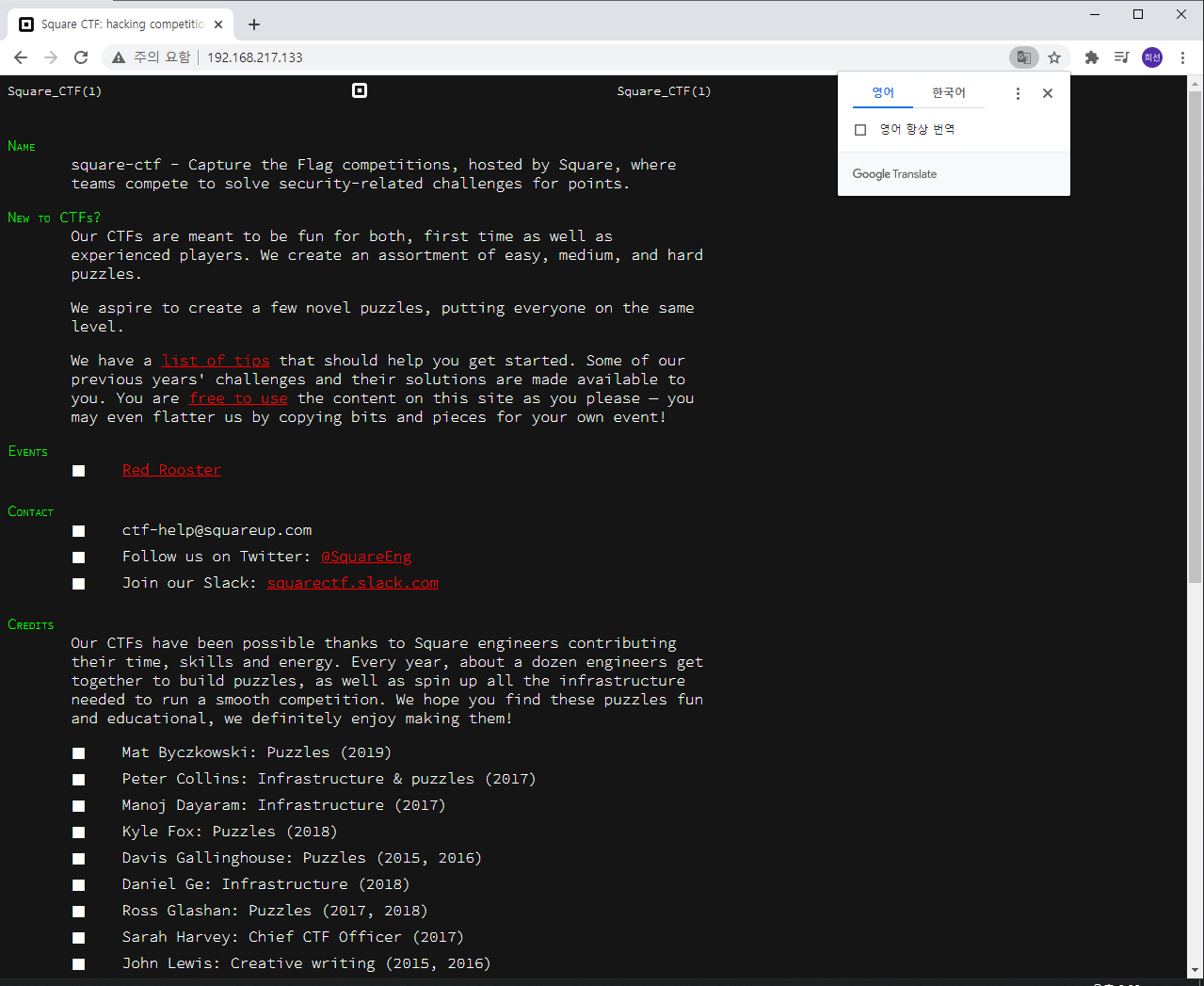Screen dimensions: 1204x986
Task: Reload the page with refresh icon
Action: point(81,57)
